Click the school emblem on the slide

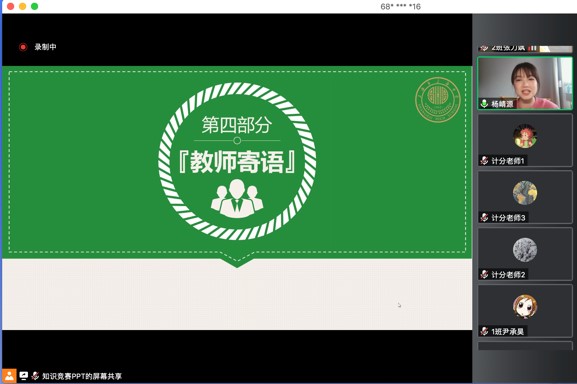(x=438, y=99)
